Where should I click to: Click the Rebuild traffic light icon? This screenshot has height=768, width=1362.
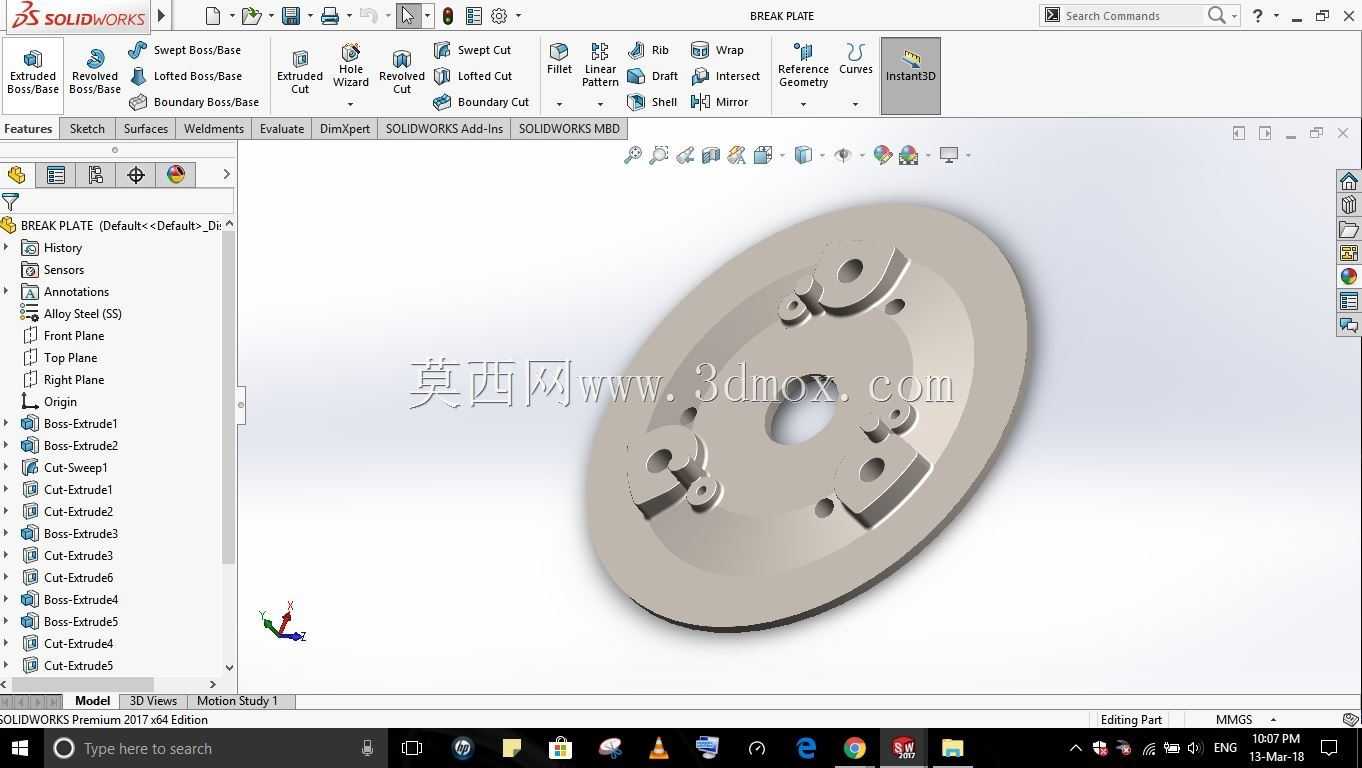pos(448,16)
